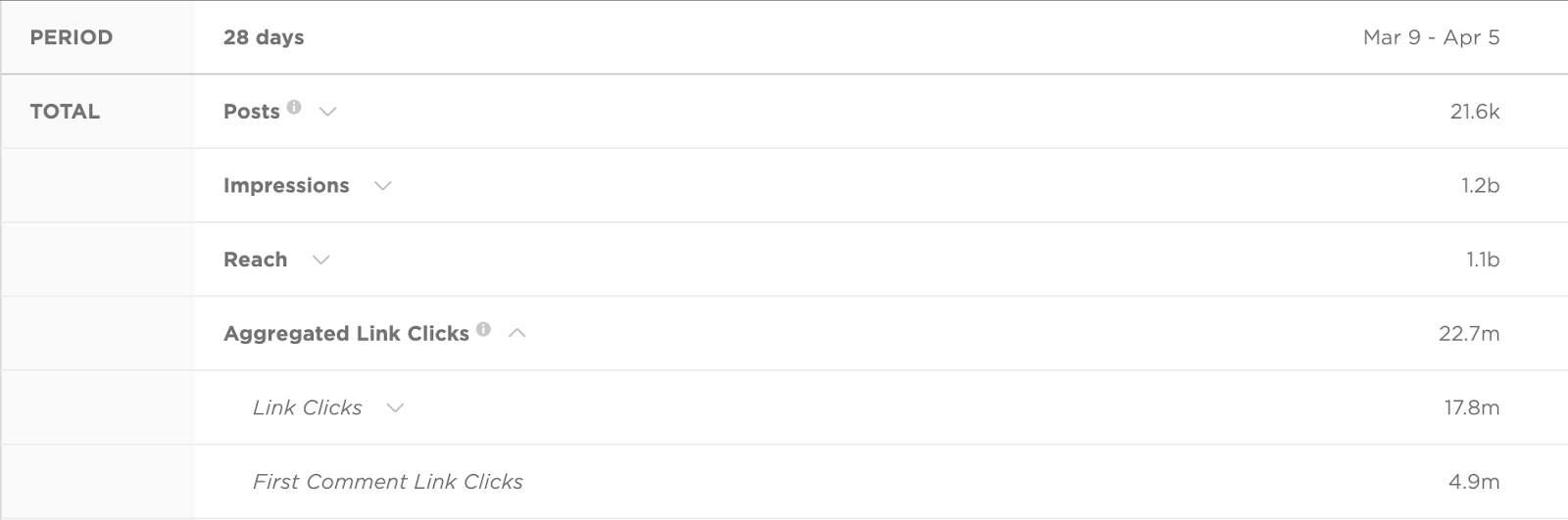Collapse the Aggregated Link Clicks section
Screen dimensions: 1568x520
[x=517, y=333]
